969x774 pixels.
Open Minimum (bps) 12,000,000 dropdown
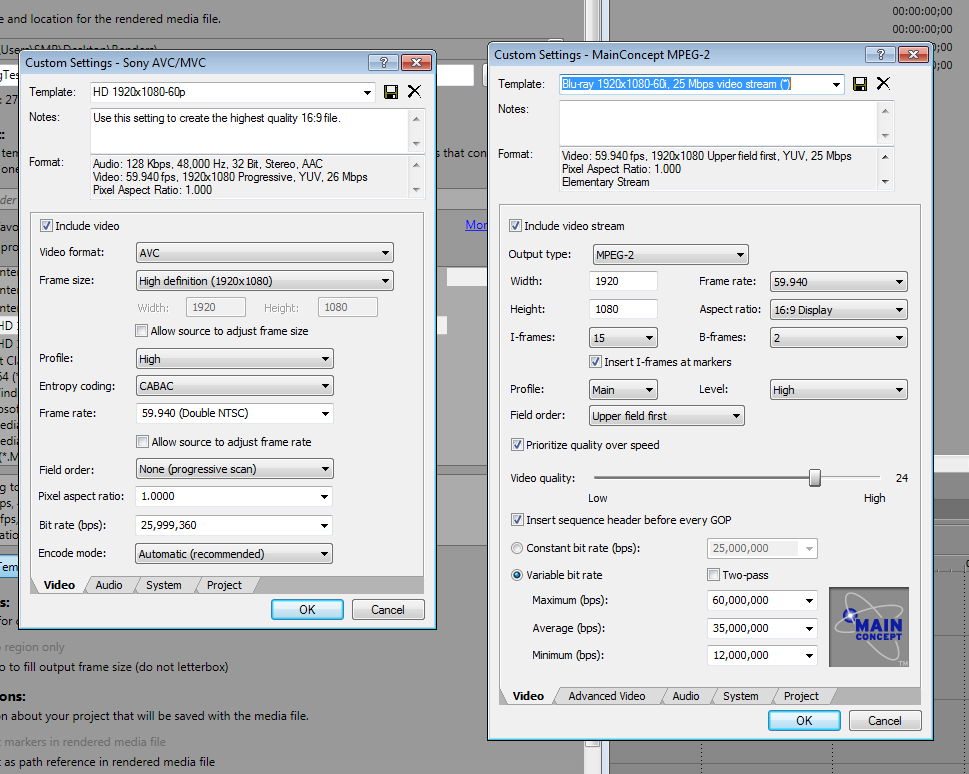point(762,655)
